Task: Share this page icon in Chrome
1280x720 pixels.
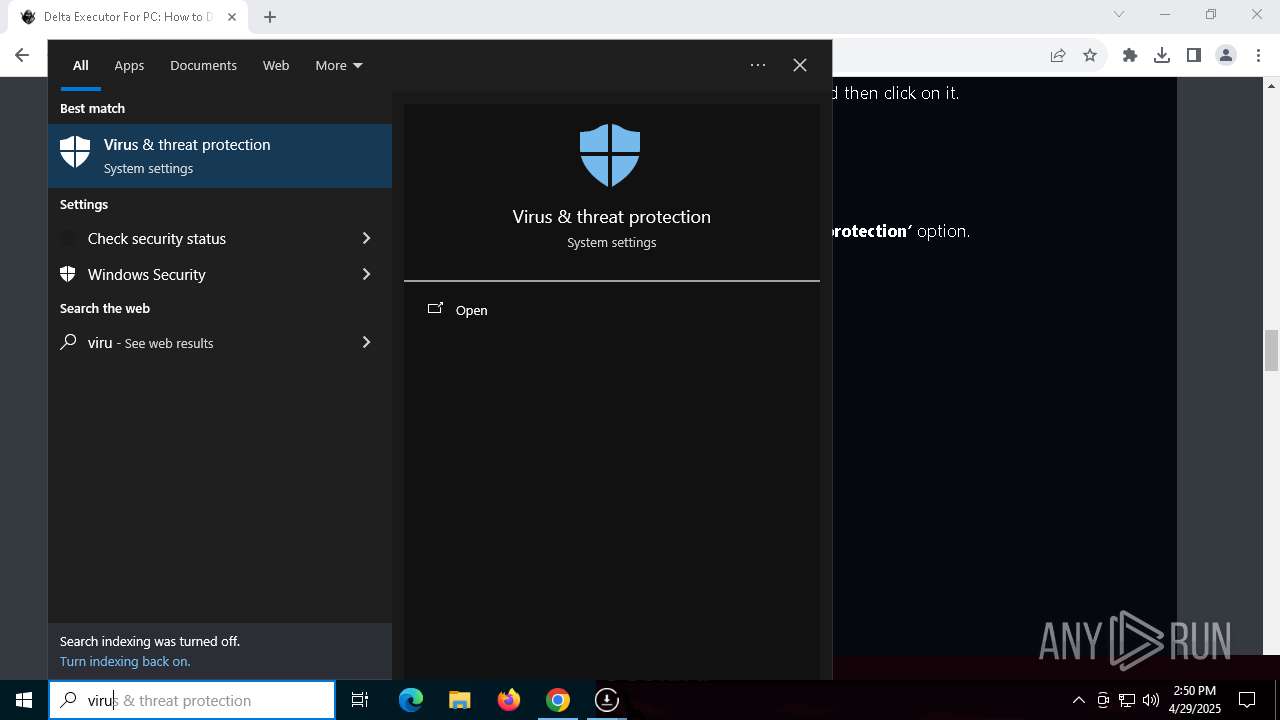Action: pyautogui.click(x=1058, y=55)
